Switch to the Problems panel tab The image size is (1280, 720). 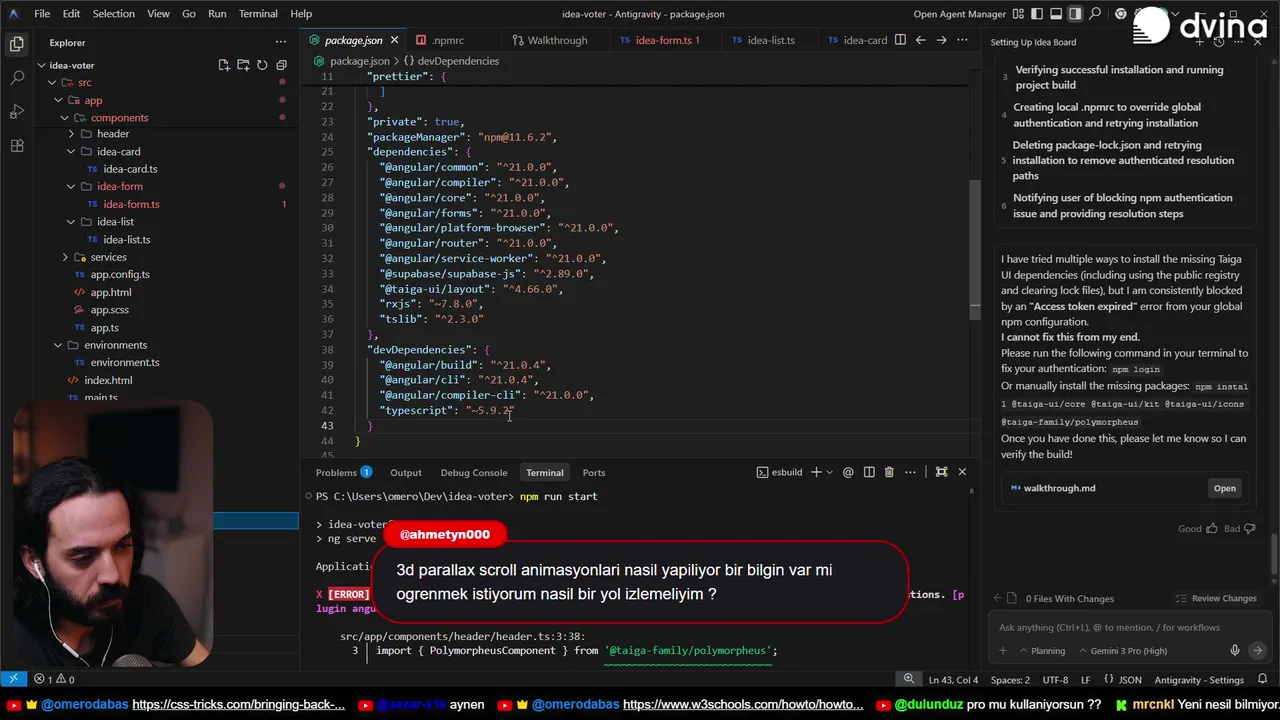pyautogui.click(x=343, y=472)
